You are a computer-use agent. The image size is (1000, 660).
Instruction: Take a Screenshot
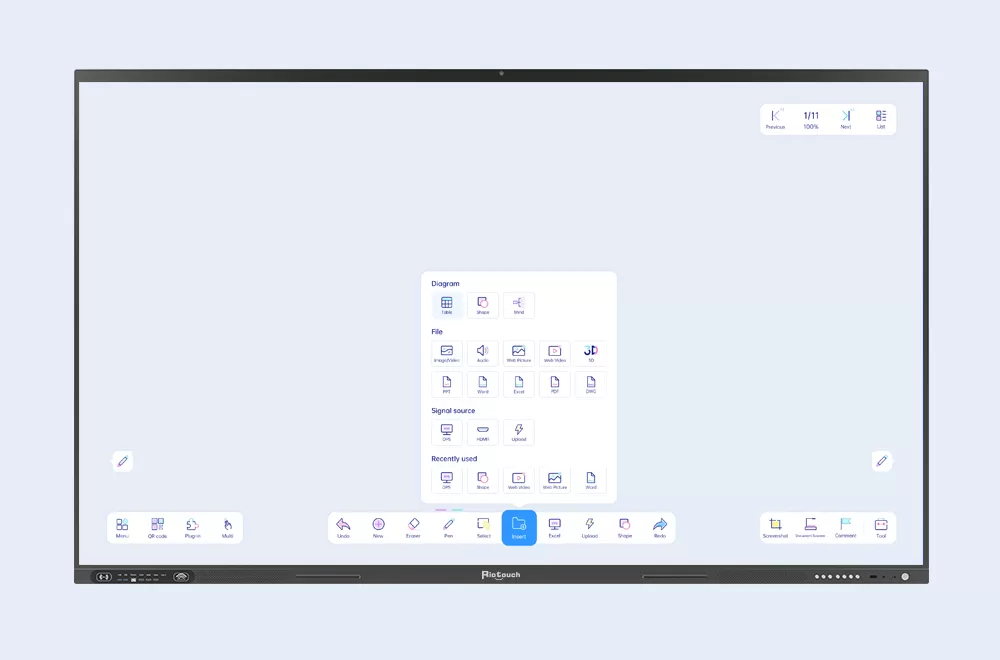coord(776,528)
